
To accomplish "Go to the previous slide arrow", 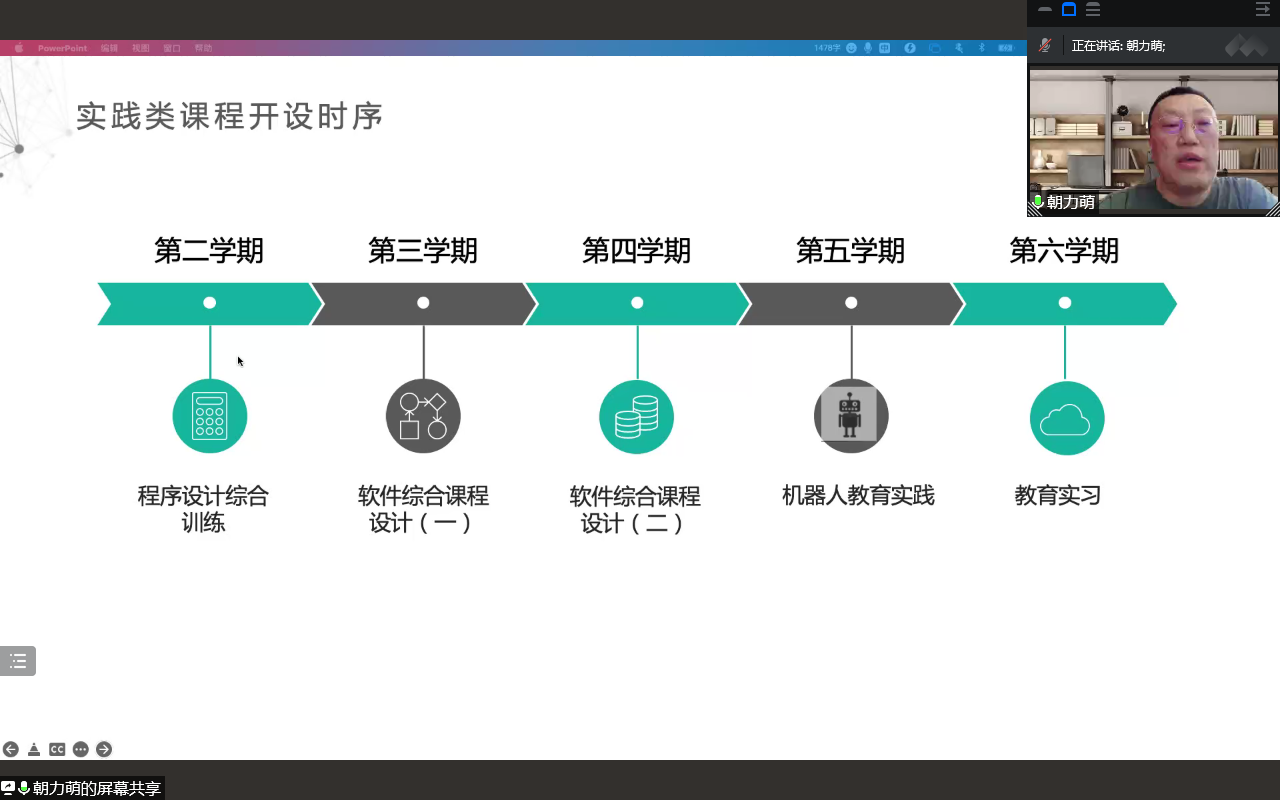I will (x=11, y=749).
